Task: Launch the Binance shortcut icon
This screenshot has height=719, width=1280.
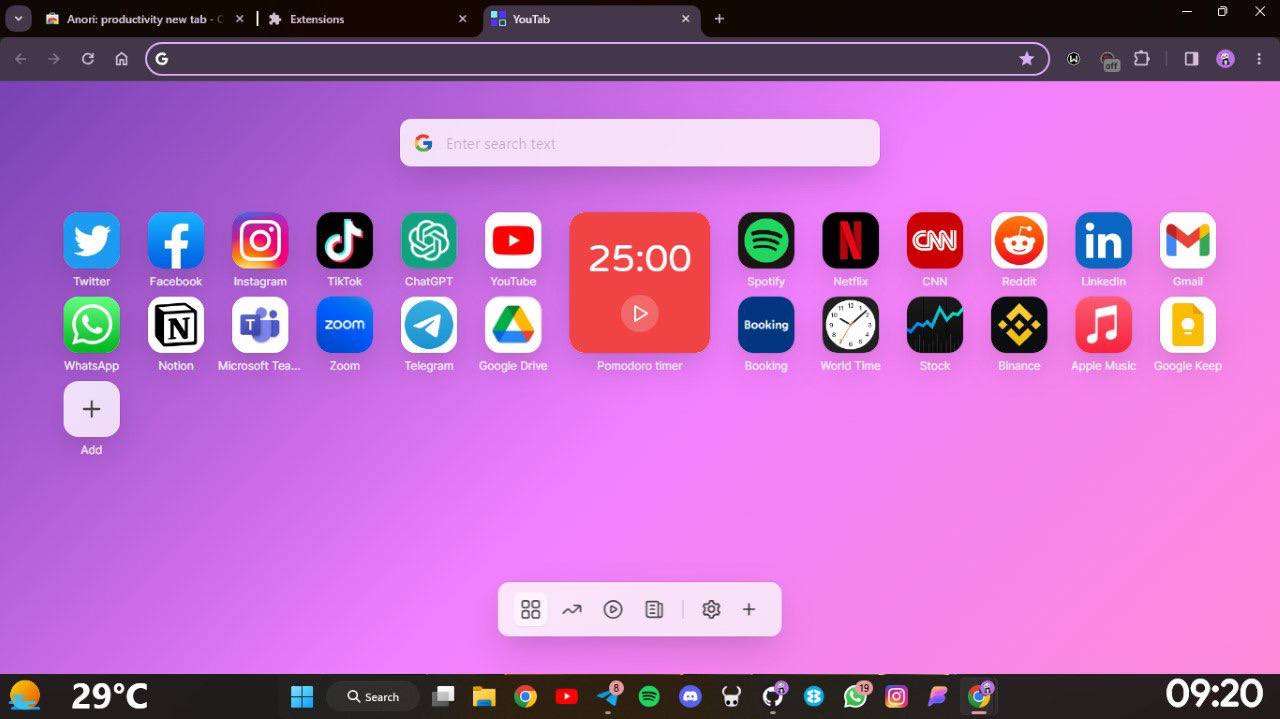Action: click(1019, 325)
